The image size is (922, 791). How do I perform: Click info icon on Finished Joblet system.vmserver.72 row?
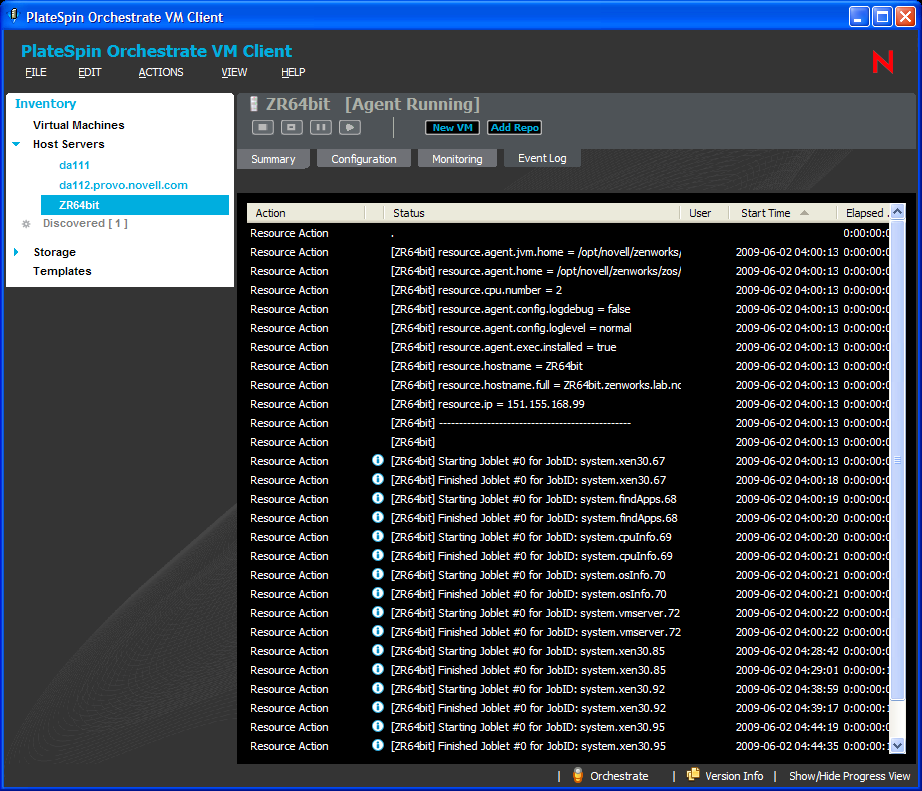(378, 632)
